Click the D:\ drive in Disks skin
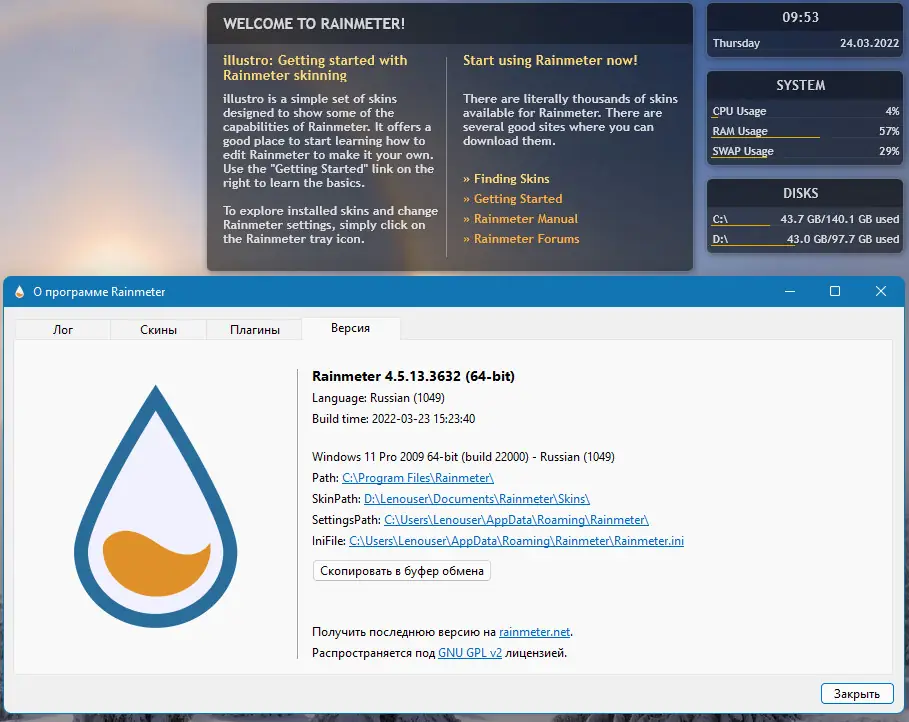Image resolution: width=909 pixels, height=722 pixels. 805,240
